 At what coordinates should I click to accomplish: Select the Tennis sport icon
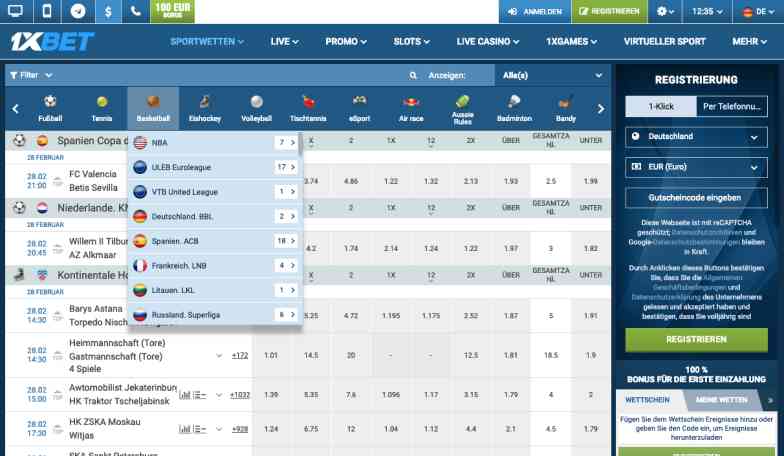[x=102, y=108]
